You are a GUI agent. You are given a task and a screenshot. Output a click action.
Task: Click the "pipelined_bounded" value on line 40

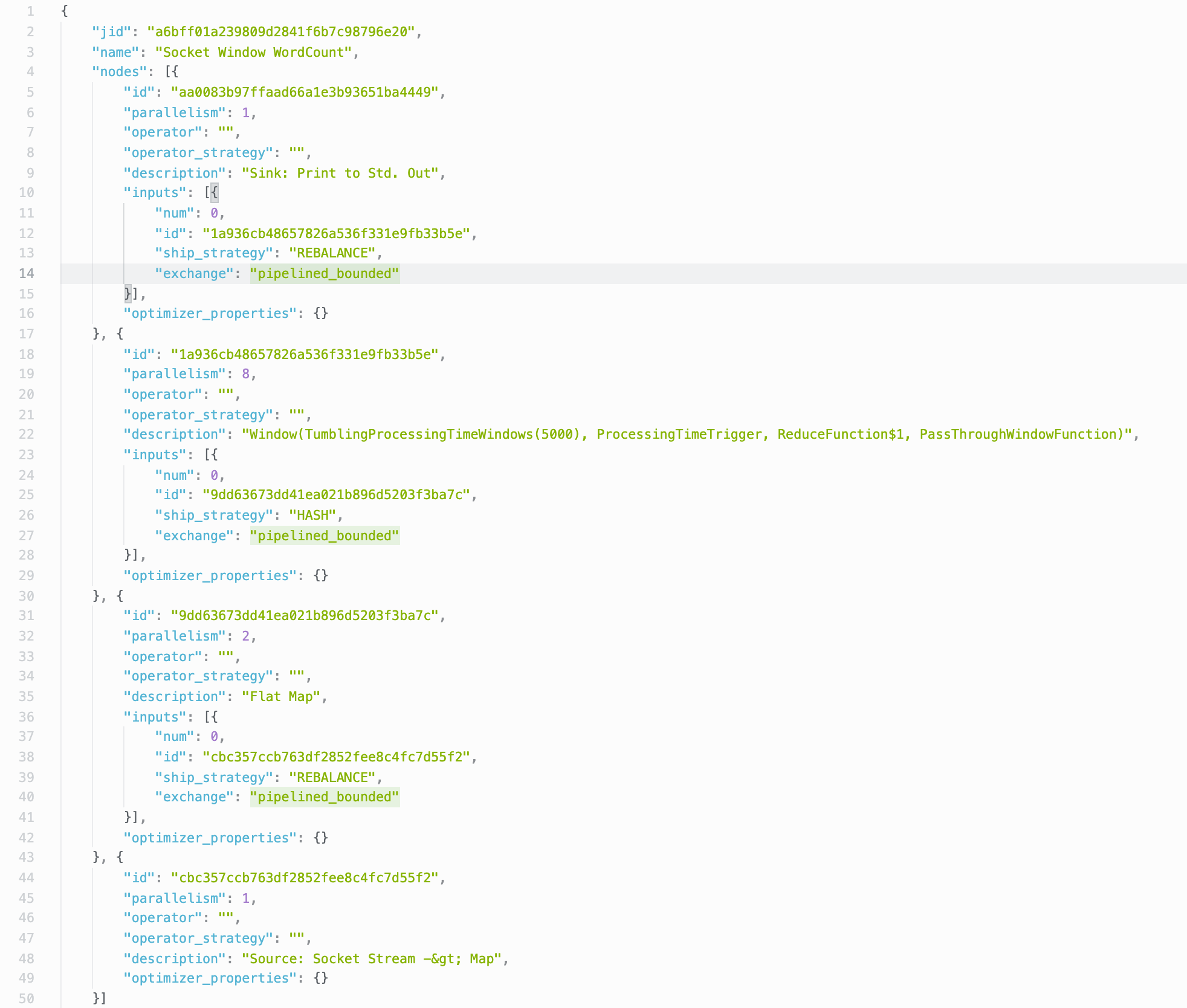(325, 797)
